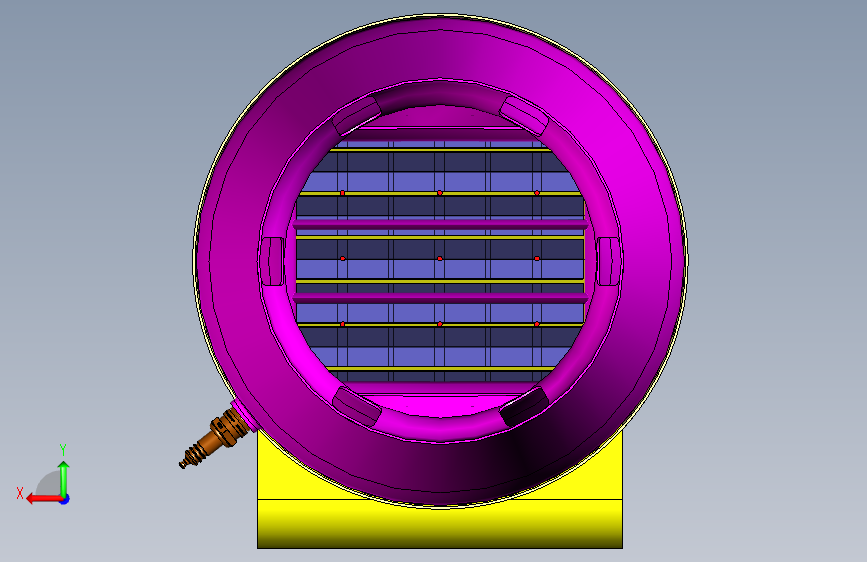This screenshot has height=562, width=867.
Task: Click the red 'X' axis label
Action: [20, 493]
